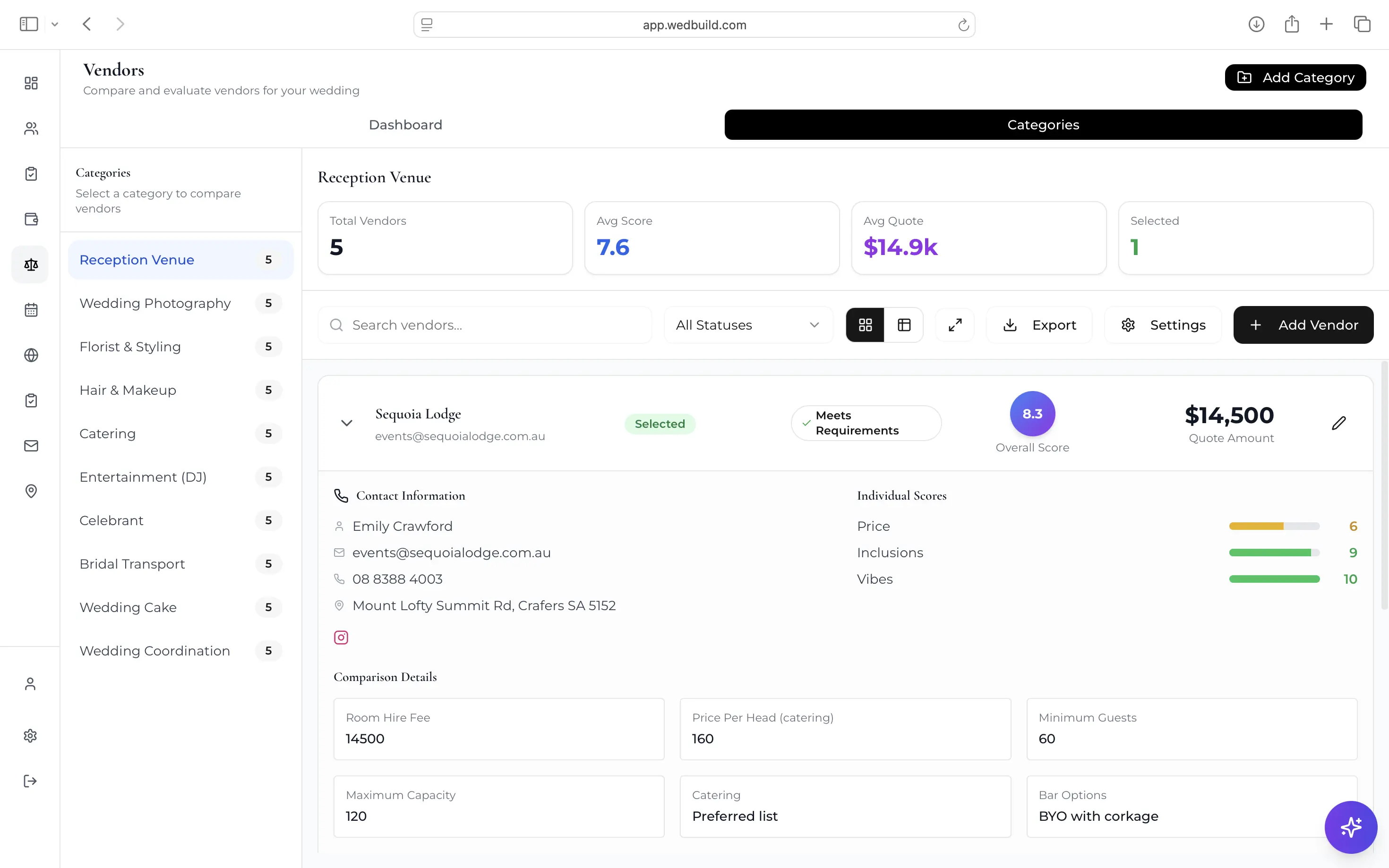Click the Add Vendor button
Image resolution: width=1389 pixels, height=868 pixels.
click(x=1303, y=325)
